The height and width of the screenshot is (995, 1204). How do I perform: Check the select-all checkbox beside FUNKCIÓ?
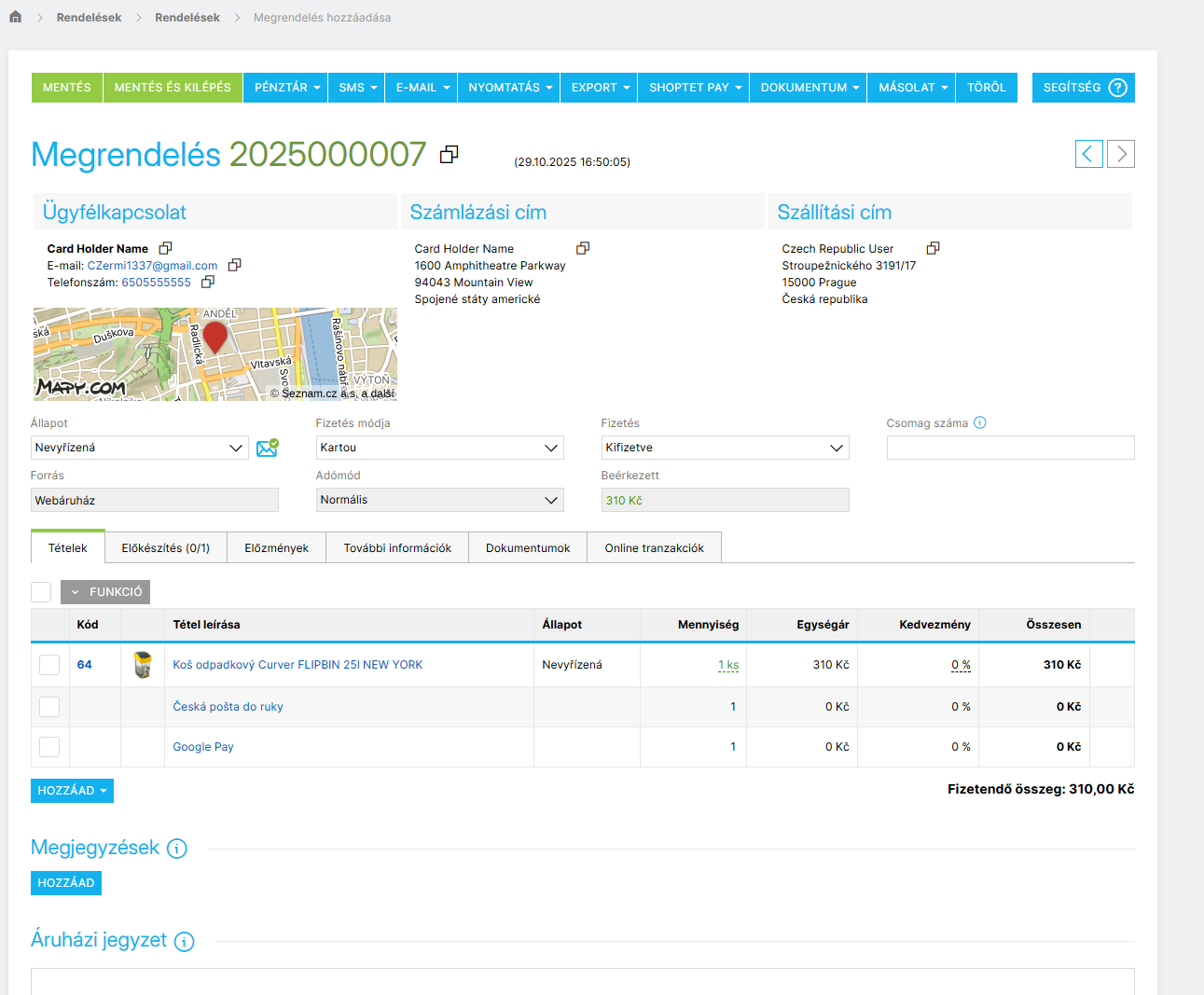(x=41, y=592)
